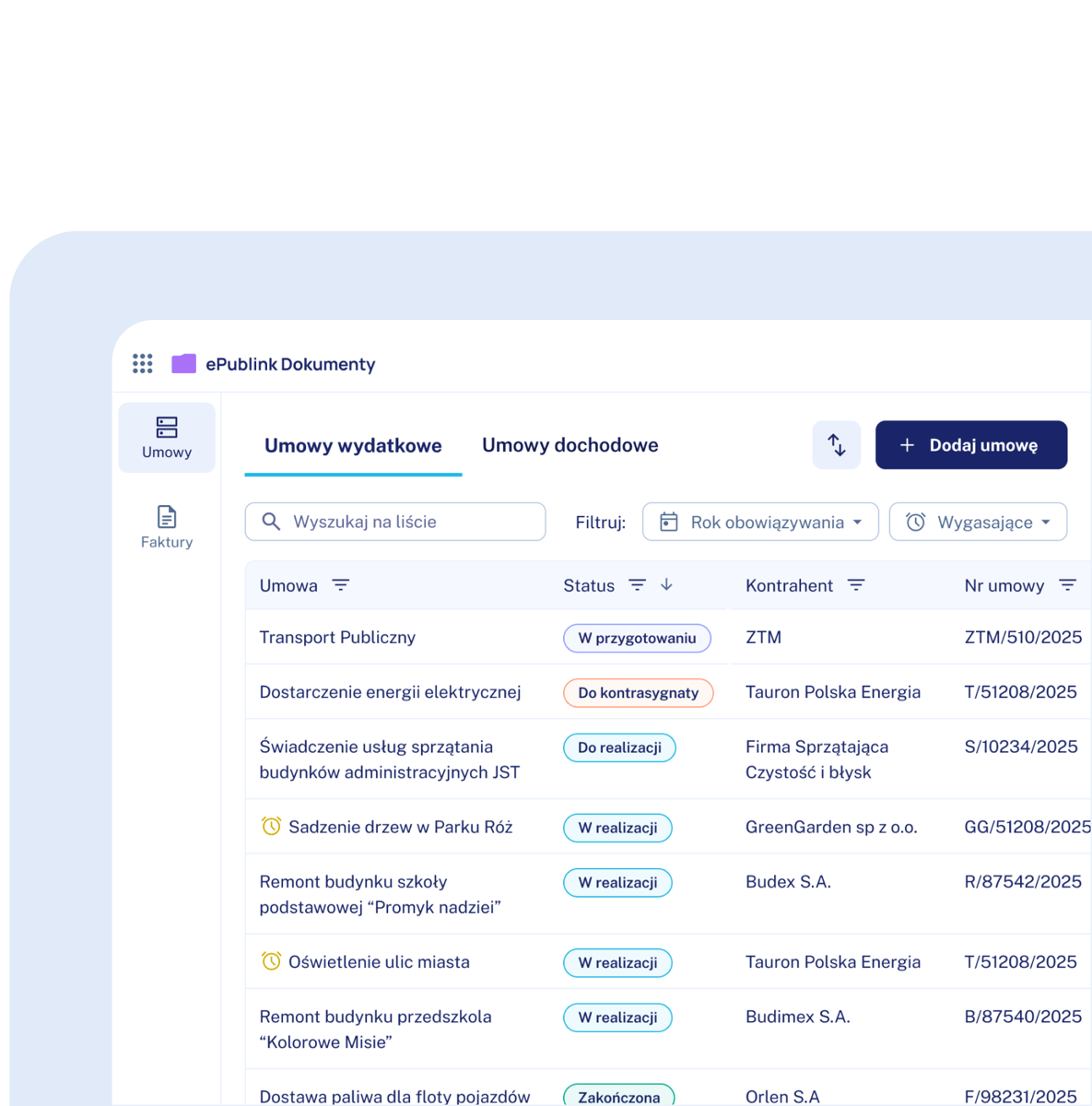Click the Wyszukaj na liście search field
The width and height of the screenshot is (1092, 1106).
(x=405, y=522)
